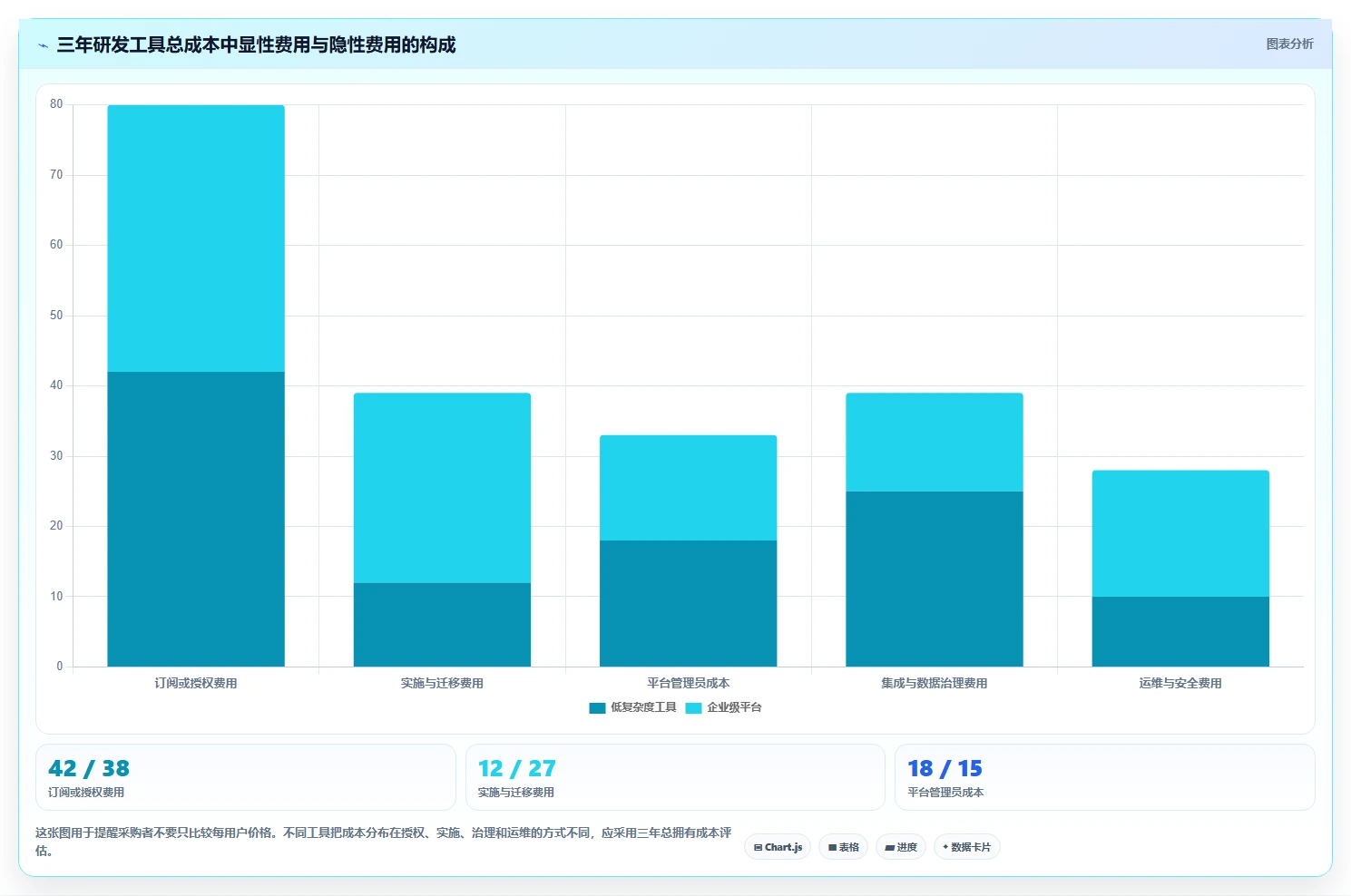Image resolution: width=1351 pixels, height=896 pixels.
Task: Click the y-axis value 40
Action: (x=56, y=385)
